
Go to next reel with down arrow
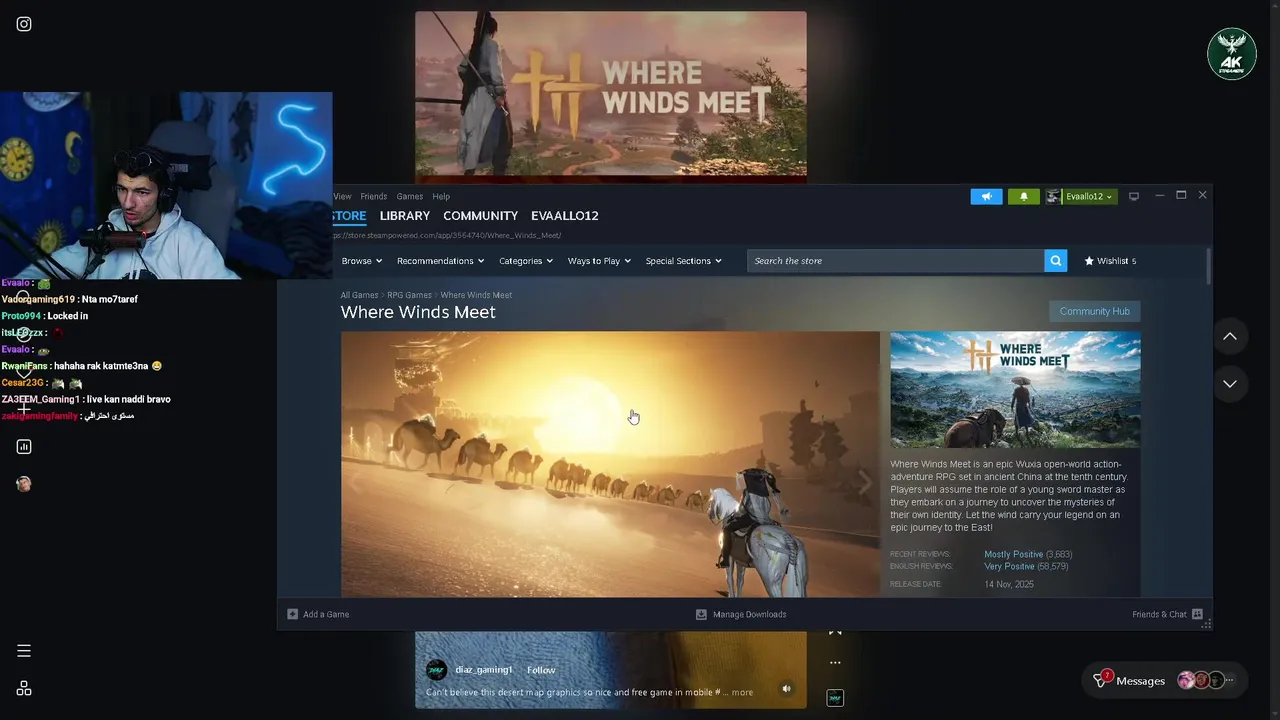click(x=1230, y=383)
